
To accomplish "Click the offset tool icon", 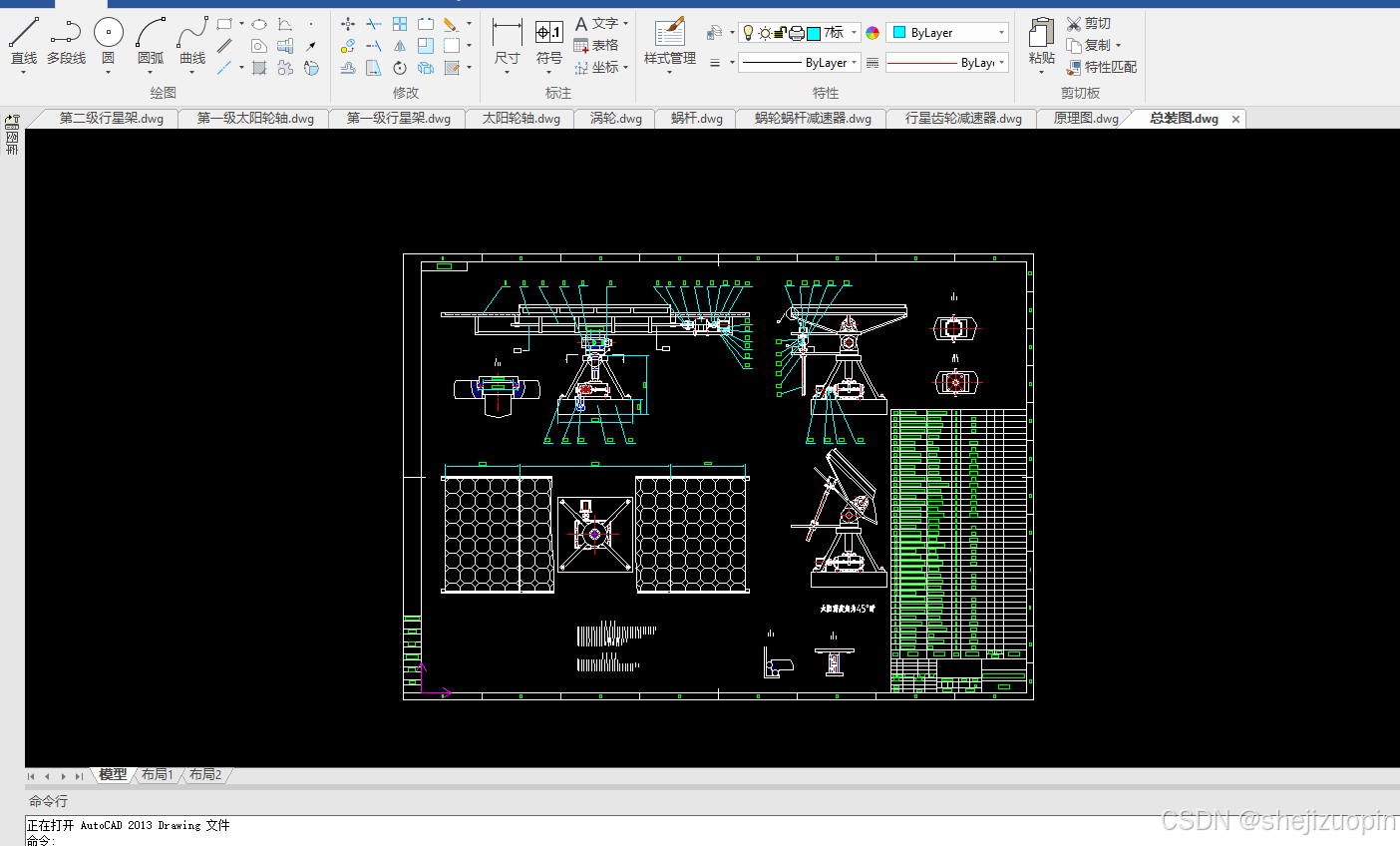I will pyautogui.click(x=348, y=68).
